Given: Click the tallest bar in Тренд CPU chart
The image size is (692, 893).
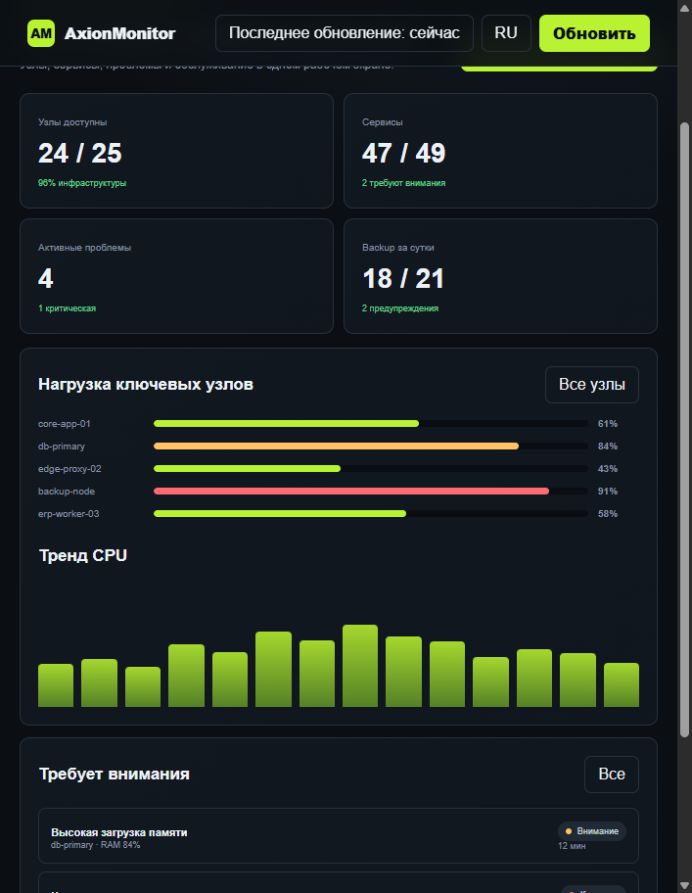Looking at the screenshot, I should pyautogui.click(x=360, y=666).
